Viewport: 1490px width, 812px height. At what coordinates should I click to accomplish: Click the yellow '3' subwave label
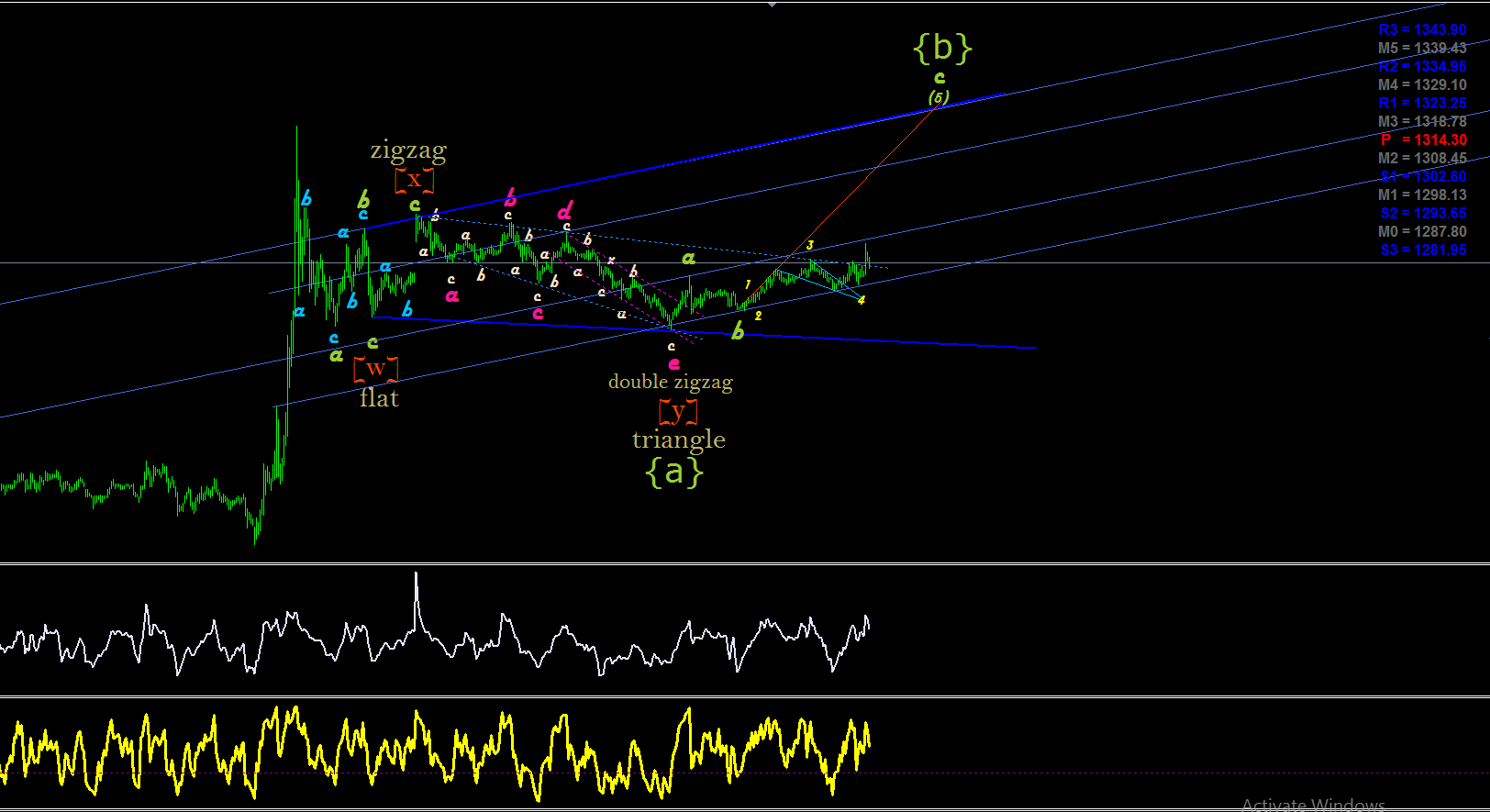[810, 245]
